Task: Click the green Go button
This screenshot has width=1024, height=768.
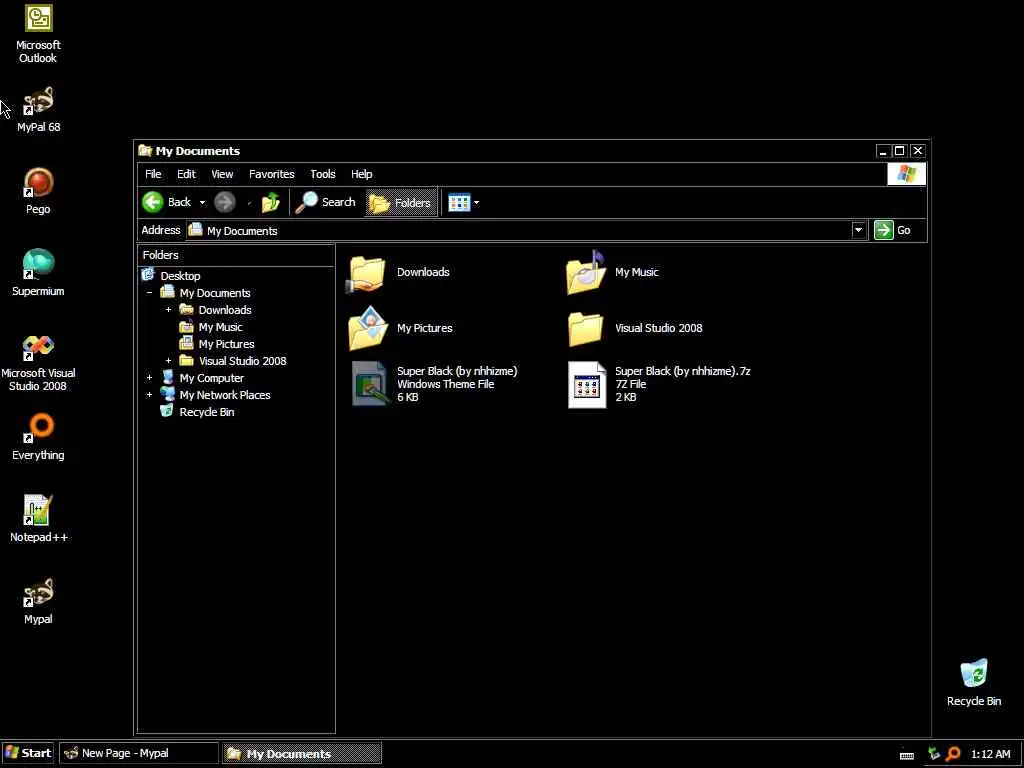Action: [x=893, y=230]
